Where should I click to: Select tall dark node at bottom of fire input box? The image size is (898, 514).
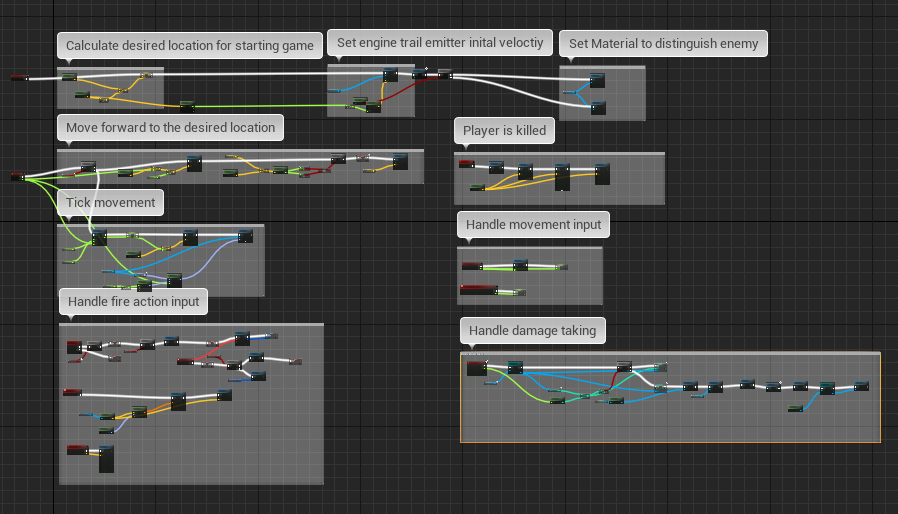tap(106, 458)
